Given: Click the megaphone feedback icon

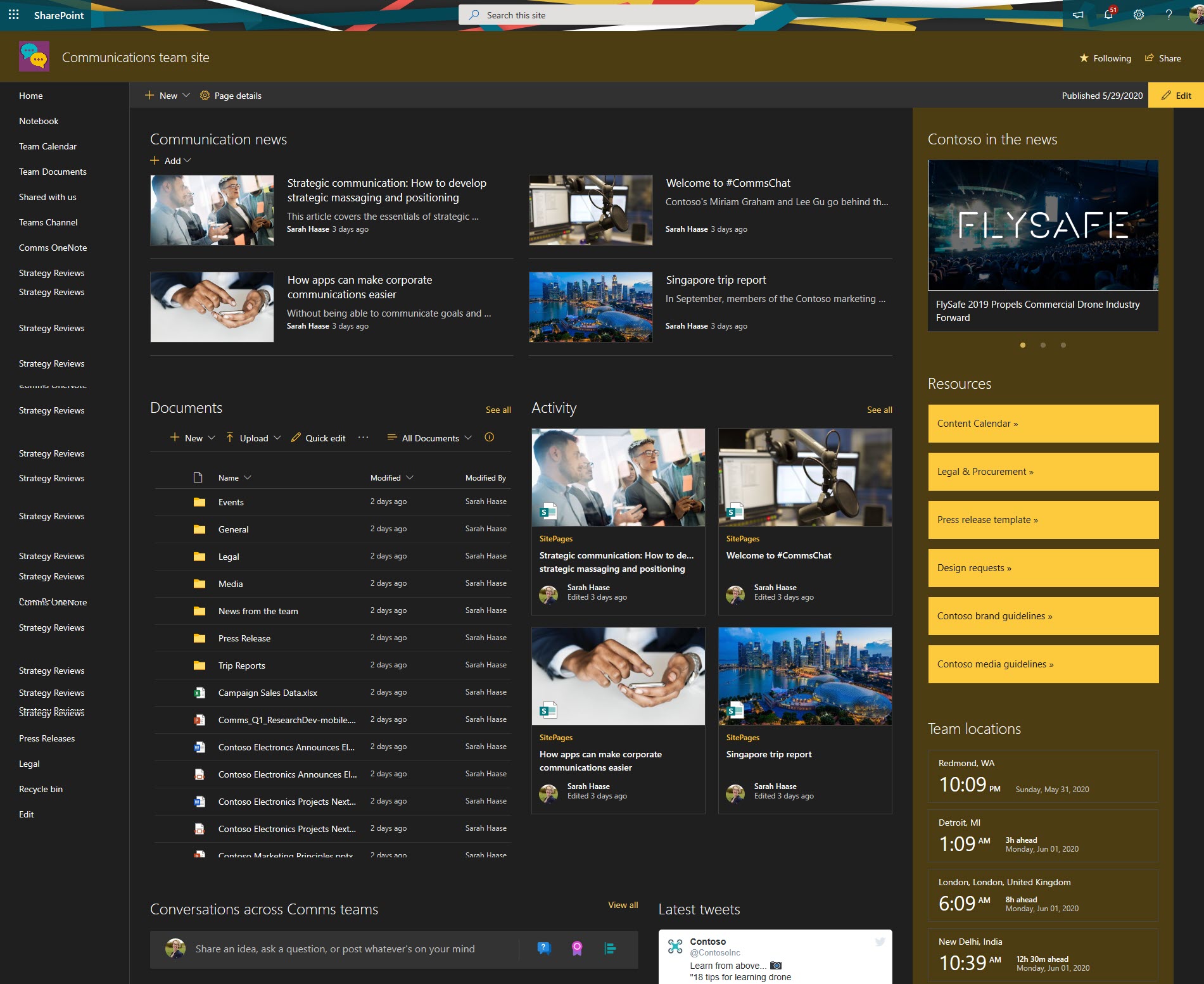Looking at the screenshot, I should 1077,15.
